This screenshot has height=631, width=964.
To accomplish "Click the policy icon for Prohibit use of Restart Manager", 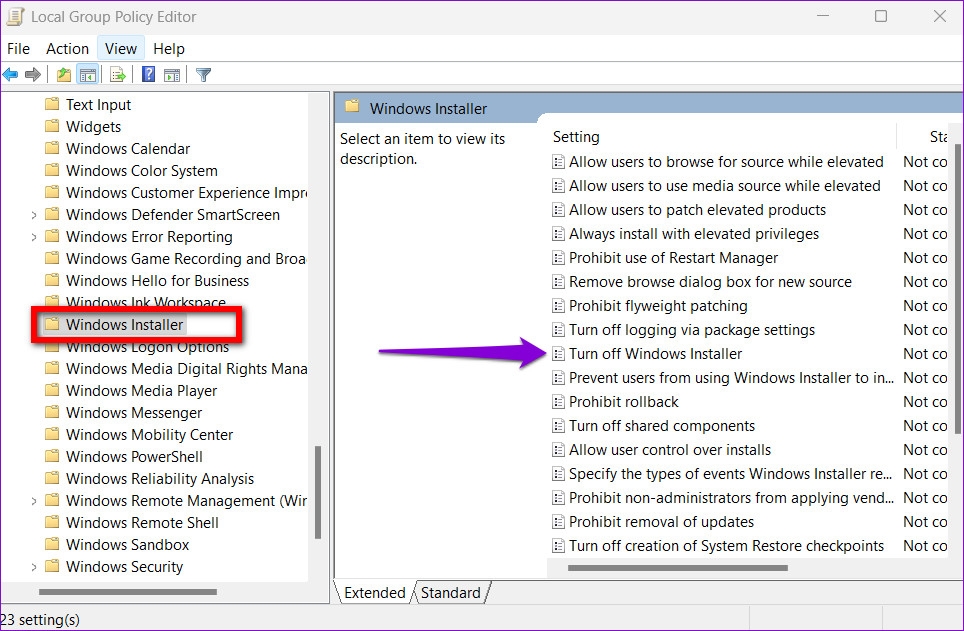I will click(x=558, y=258).
